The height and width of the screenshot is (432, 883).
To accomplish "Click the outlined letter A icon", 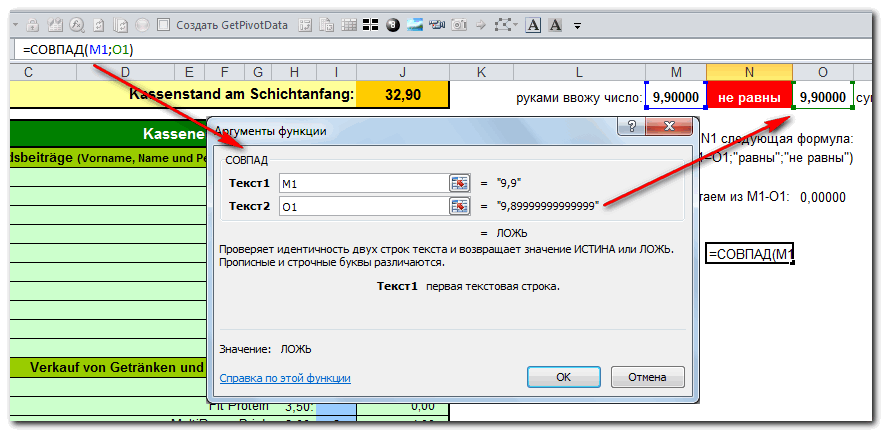I will click(x=533, y=25).
